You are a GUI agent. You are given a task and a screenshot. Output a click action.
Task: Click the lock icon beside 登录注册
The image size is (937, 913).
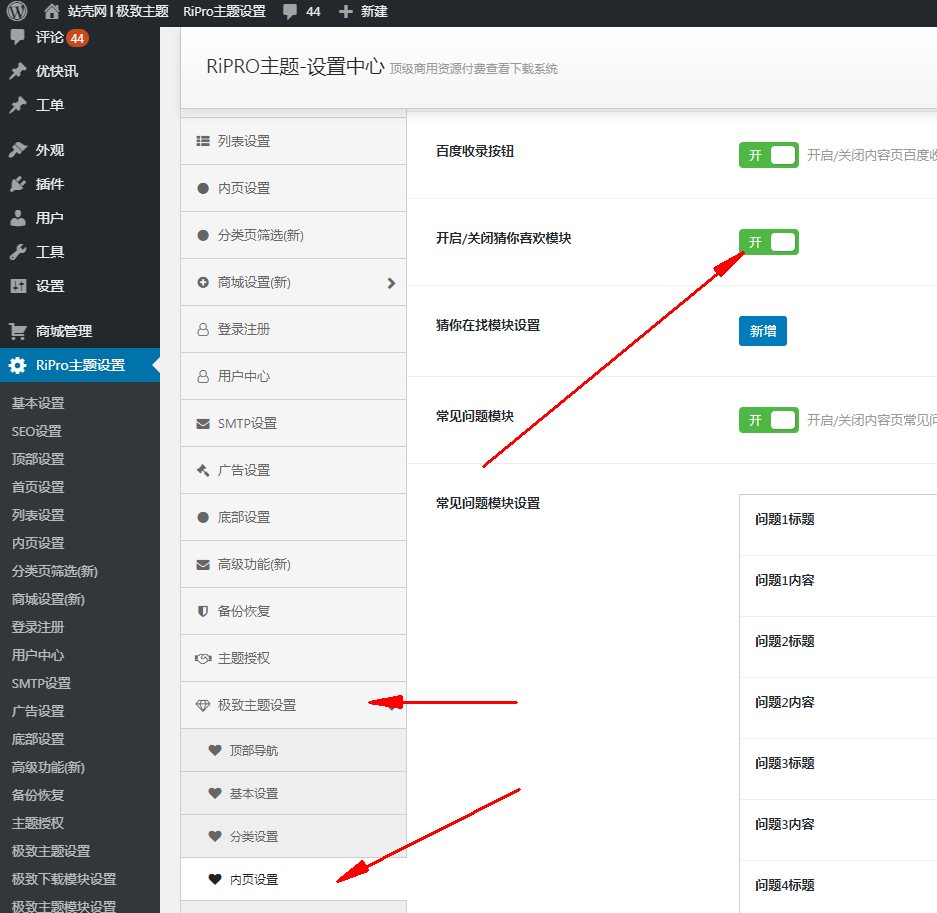[203, 329]
